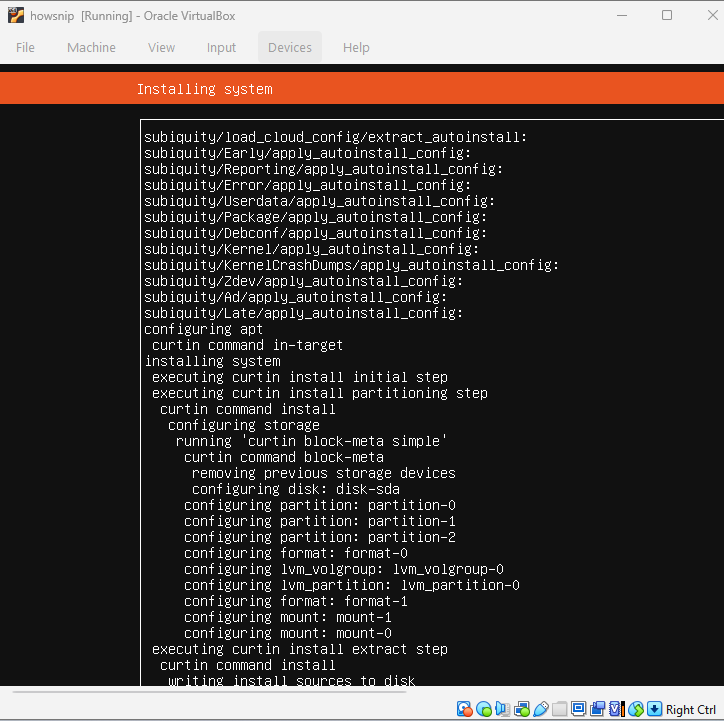Click 'curtin command in-target' log line
Image resolution: width=724 pixels, height=721 pixels.
247,345
